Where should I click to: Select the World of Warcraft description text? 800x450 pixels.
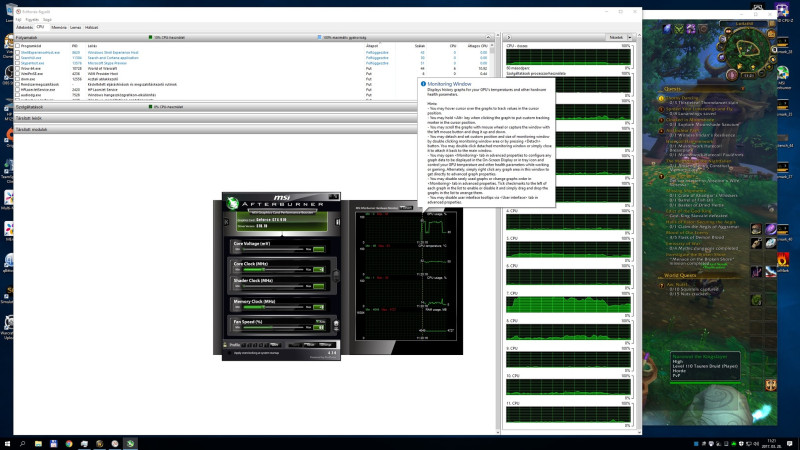102,68
